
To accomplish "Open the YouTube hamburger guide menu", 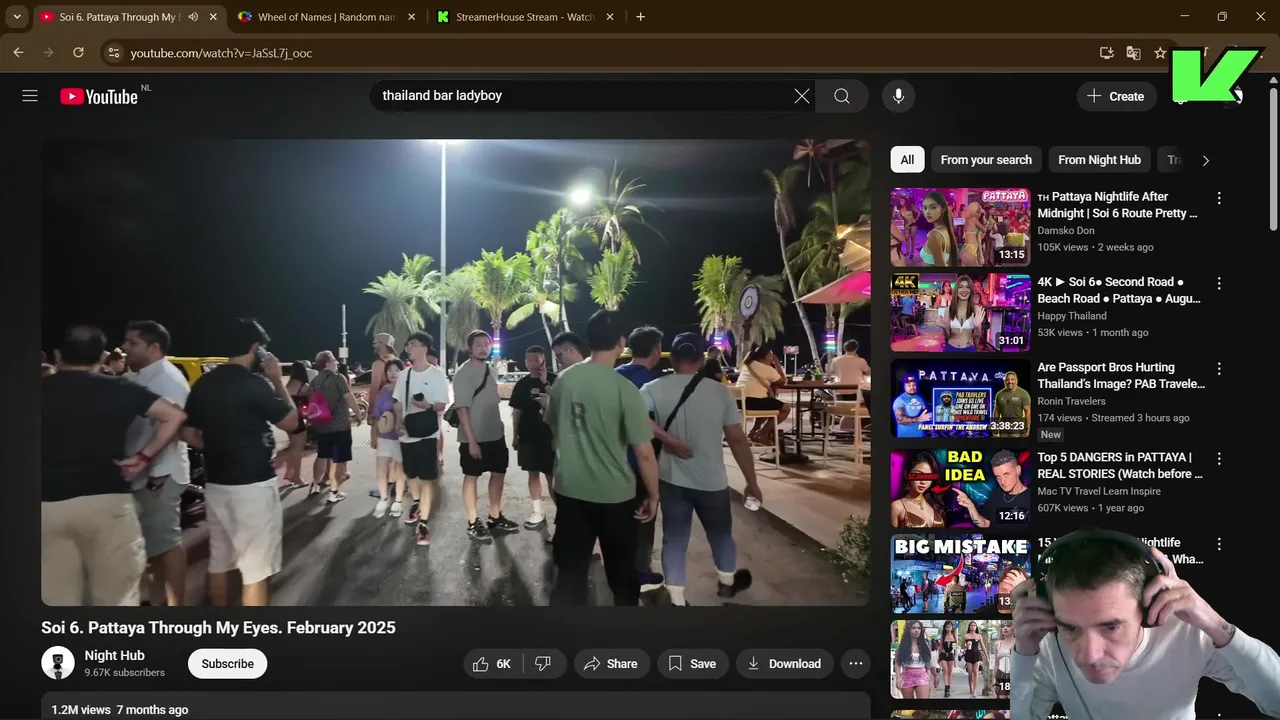I will [30, 96].
